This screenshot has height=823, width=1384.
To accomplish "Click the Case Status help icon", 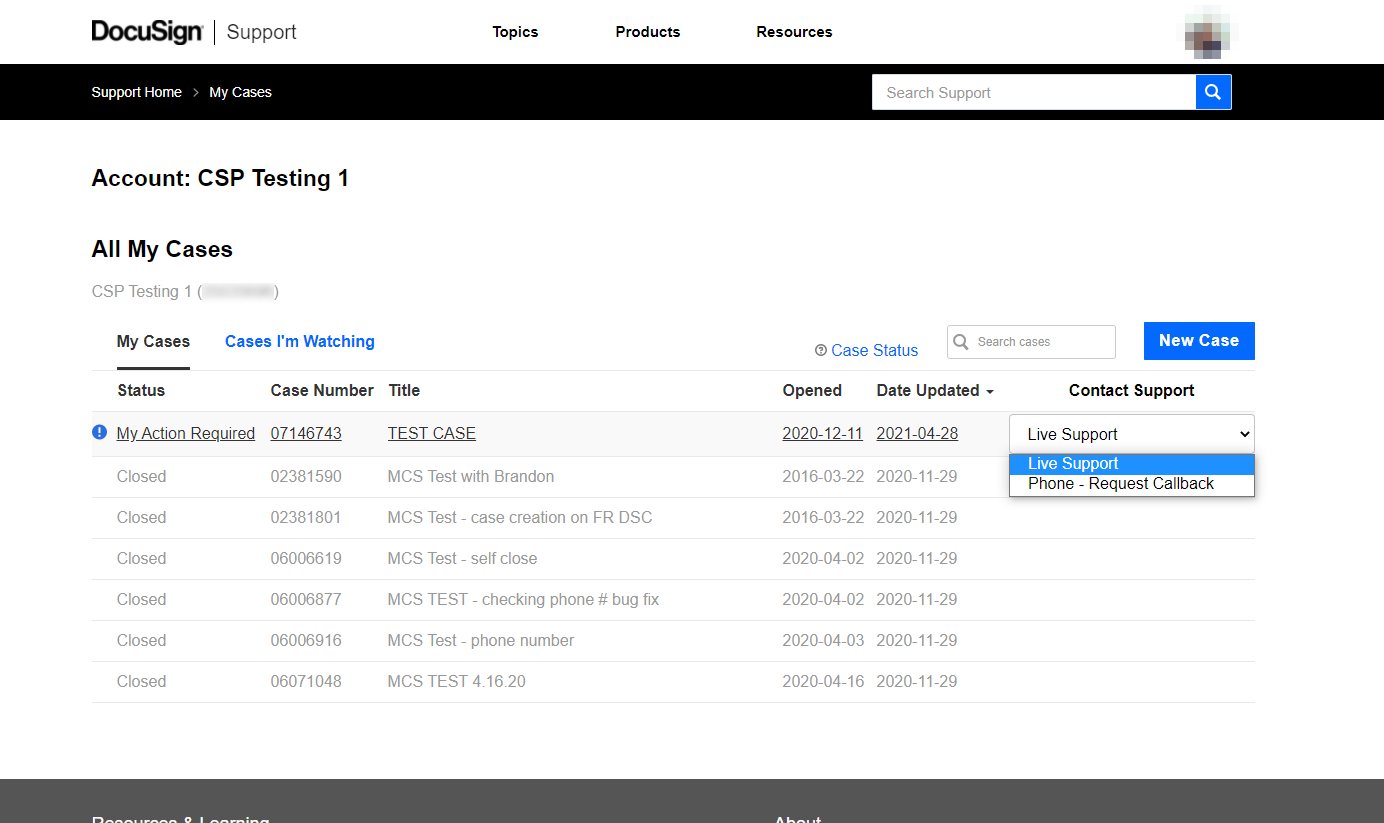I will pyautogui.click(x=820, y=350).
